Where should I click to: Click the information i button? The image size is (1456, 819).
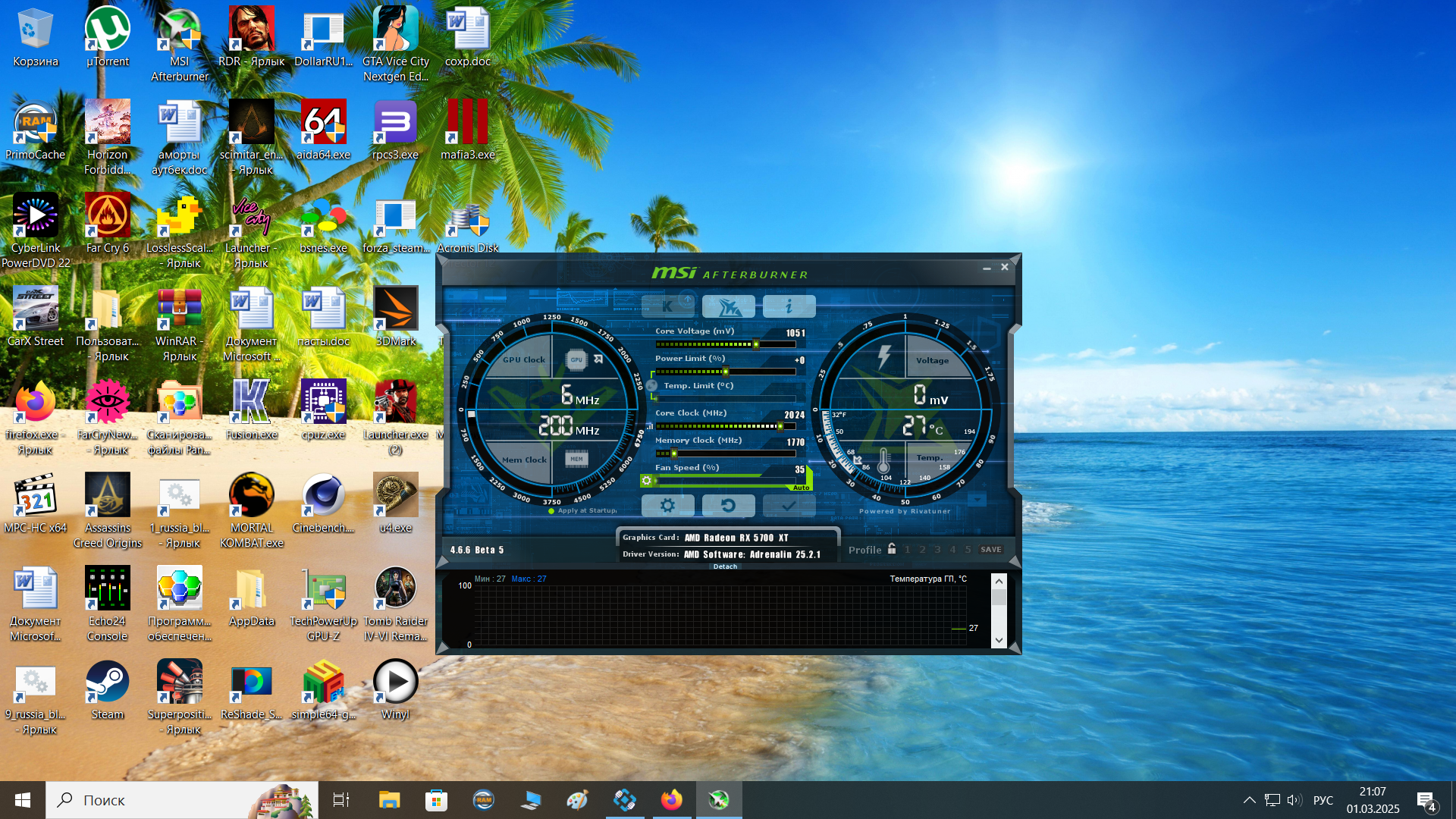pyautogui.click(x=789, y=306)
